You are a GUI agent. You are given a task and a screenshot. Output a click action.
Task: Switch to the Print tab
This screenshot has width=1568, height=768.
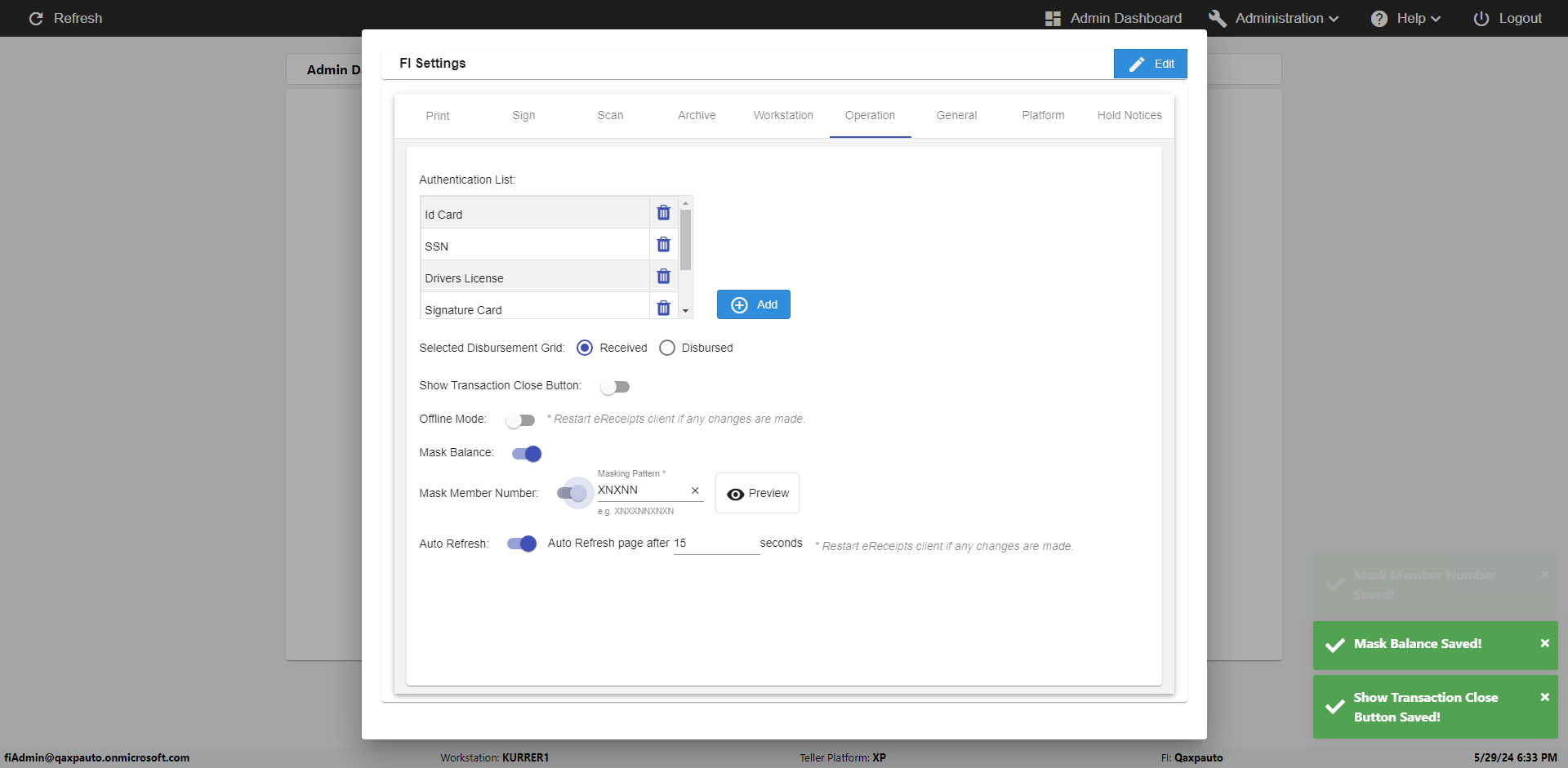(x=438, y=116)
